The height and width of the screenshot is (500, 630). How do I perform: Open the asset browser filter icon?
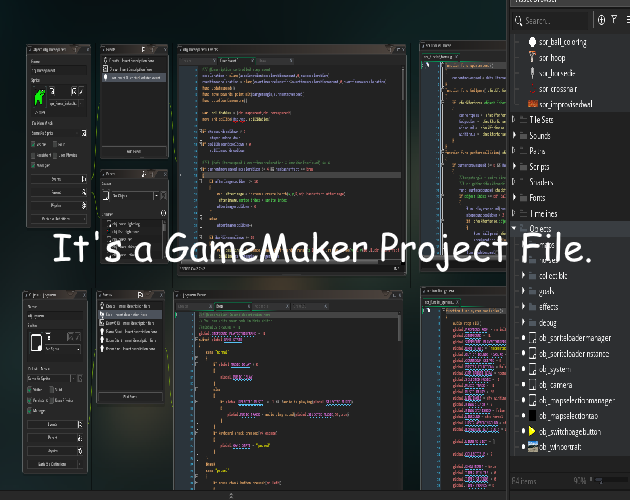click(614, 19)
